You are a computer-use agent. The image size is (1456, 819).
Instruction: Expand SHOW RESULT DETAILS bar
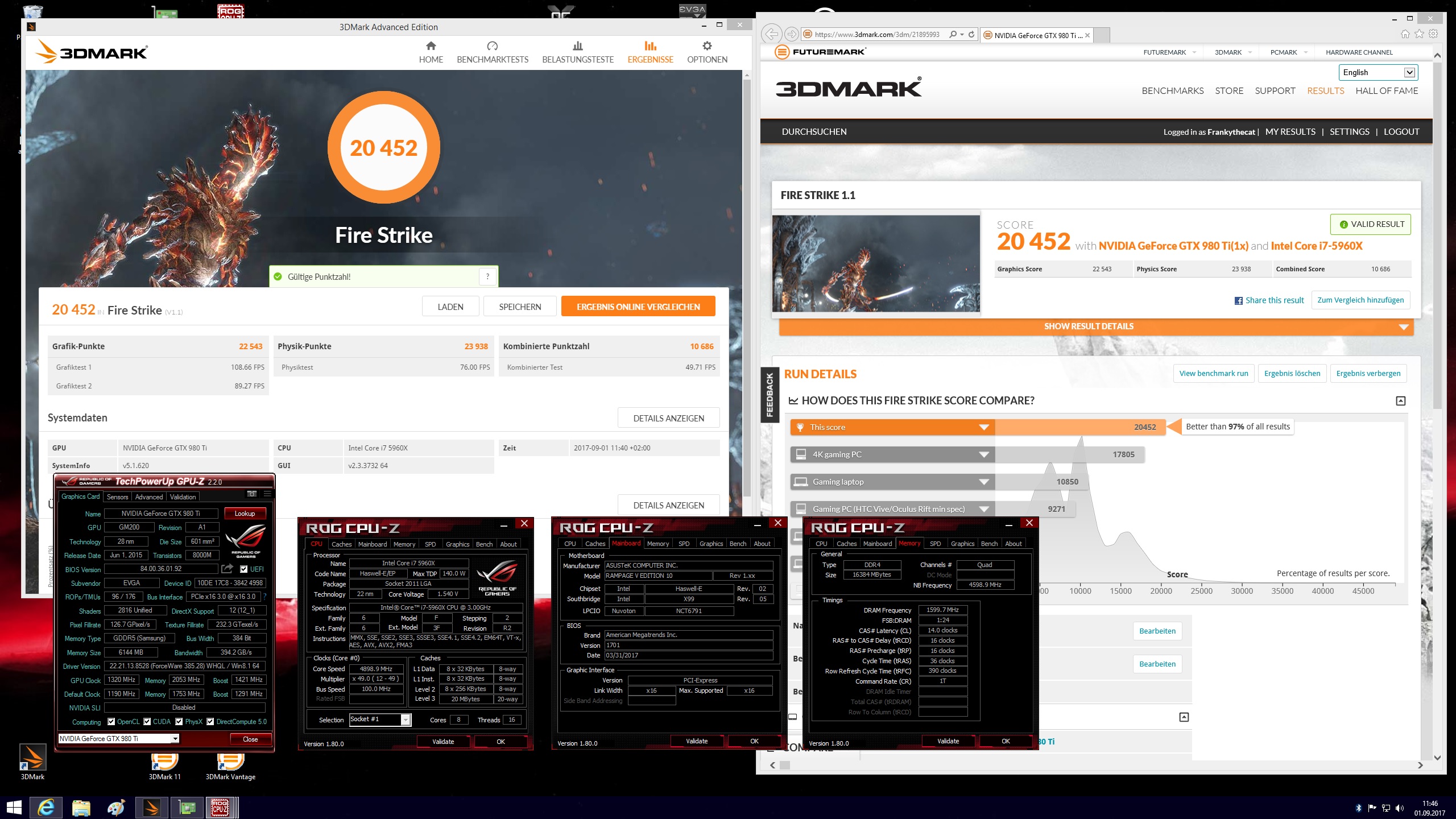(1096, 326)
